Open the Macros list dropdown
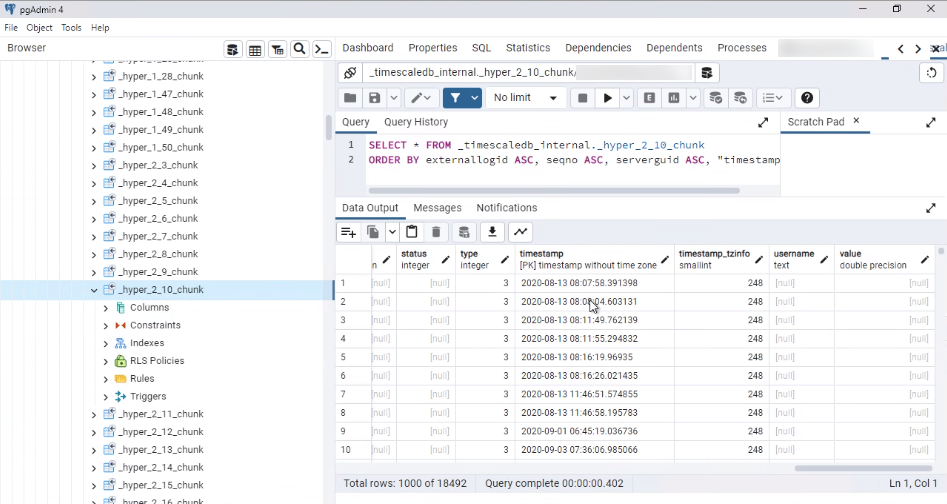The image size is (947, 504). [772, 98]
